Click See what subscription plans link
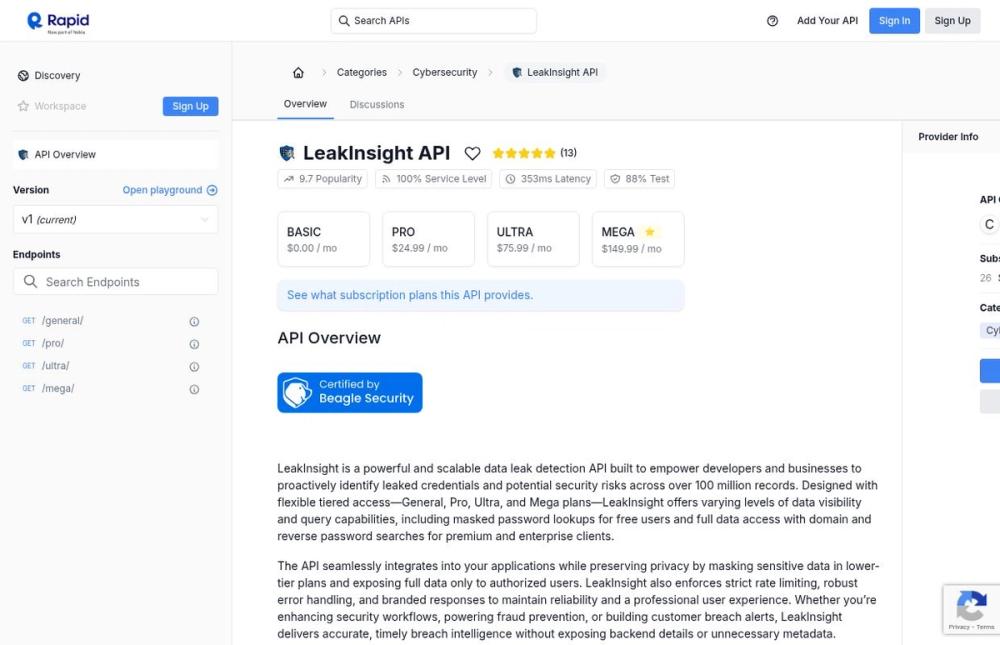The width and height of the screenshot is (1000, 645). pyautogui.click(x=410, y=295)
